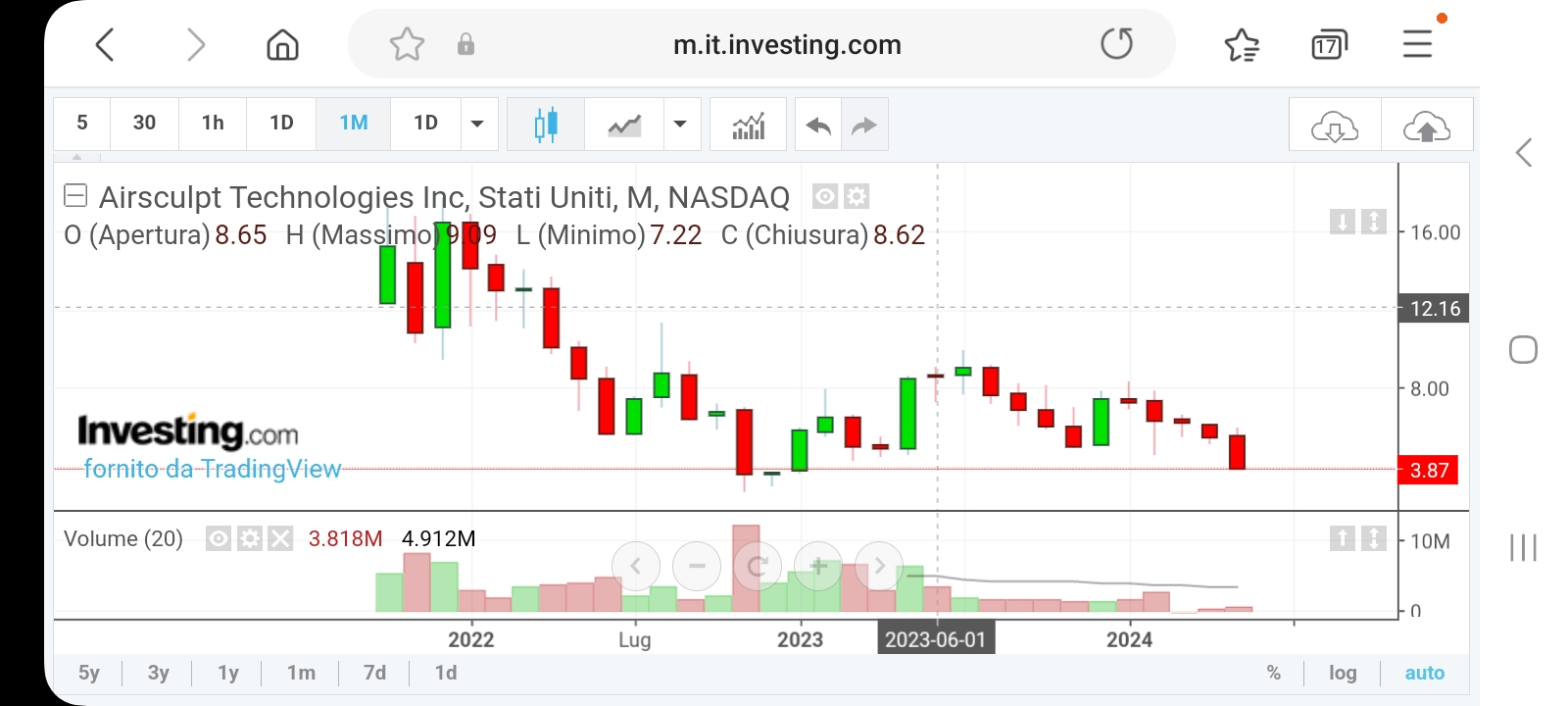Viewport: 1568px width, 706px height.
Task: Redo chart action
Action: coord(864,125)
